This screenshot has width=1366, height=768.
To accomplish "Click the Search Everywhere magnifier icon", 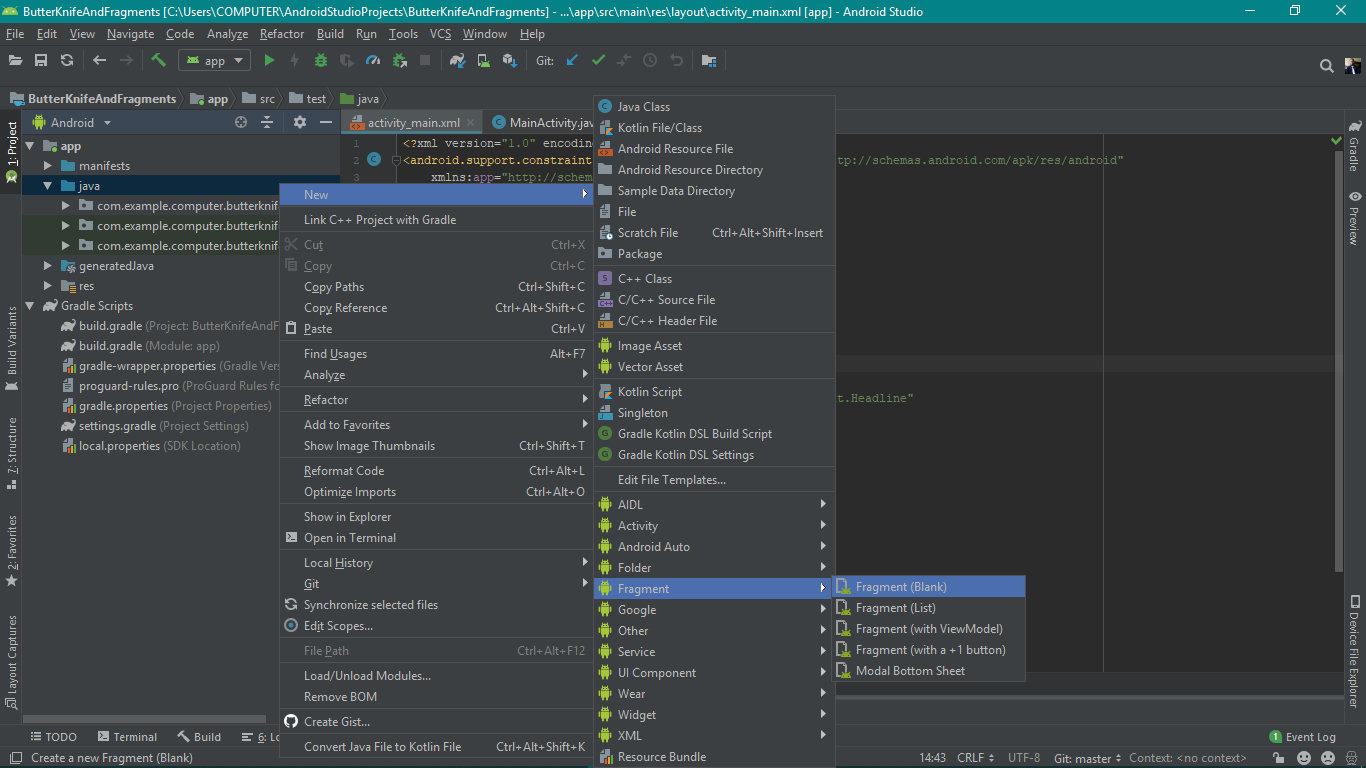I will click(1326, 66).
